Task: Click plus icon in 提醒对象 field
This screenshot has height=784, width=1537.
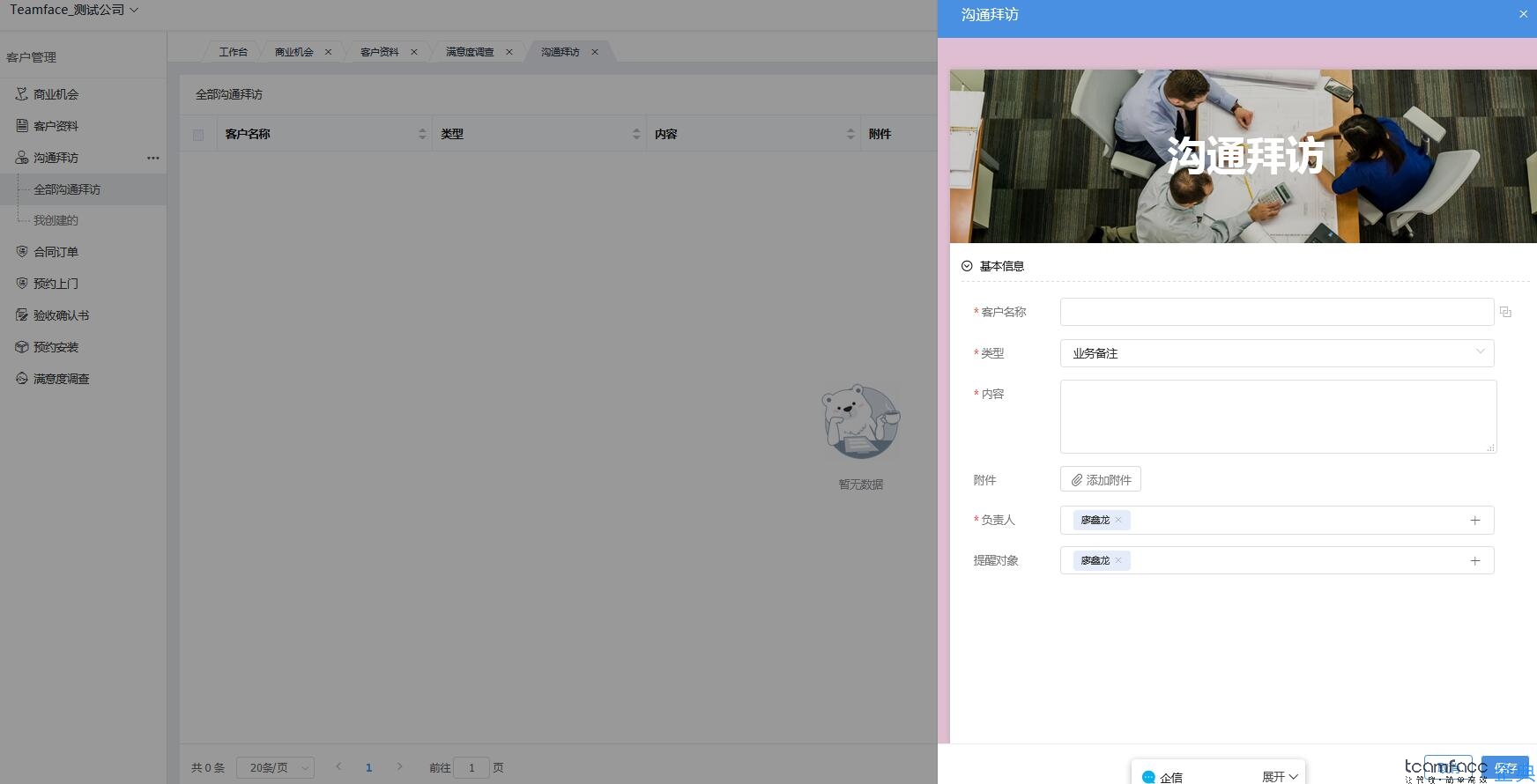Action: point(1474,561)
